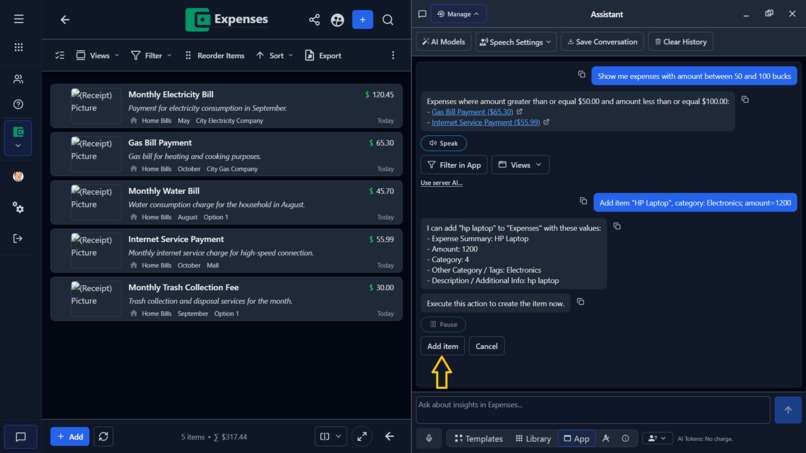Switch to the Library tab
This screenshot has height=453, width=806.
coord(533,439)
